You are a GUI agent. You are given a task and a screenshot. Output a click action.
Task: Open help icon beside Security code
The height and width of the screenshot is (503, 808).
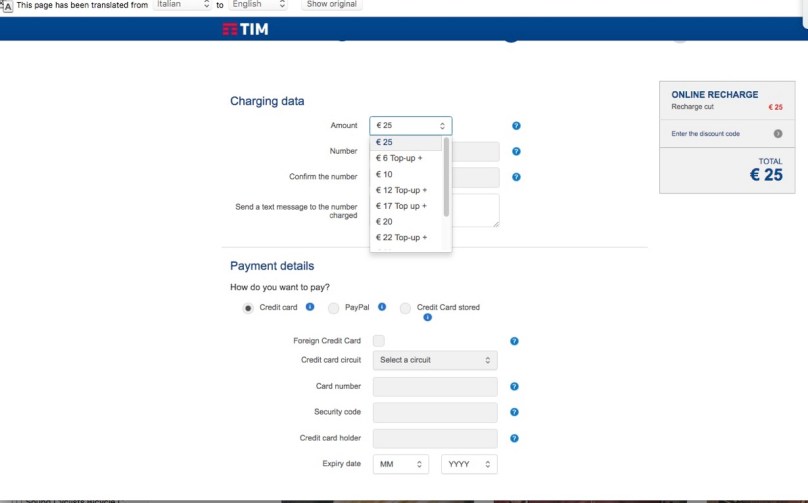coord(514,412)
